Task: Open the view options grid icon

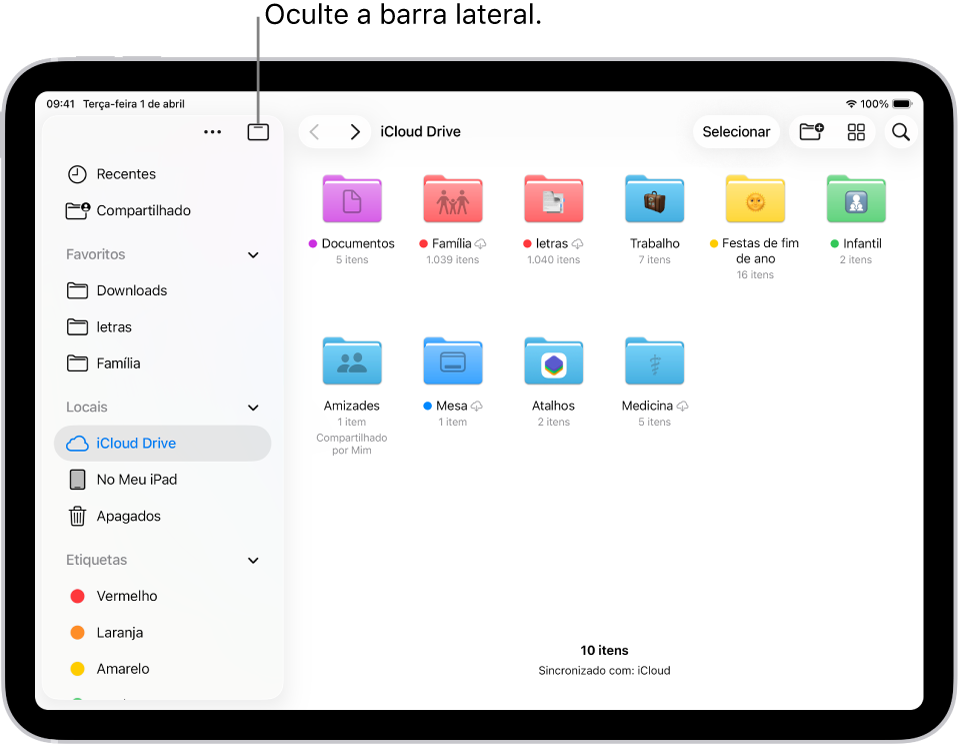Action: click(856, 131)
